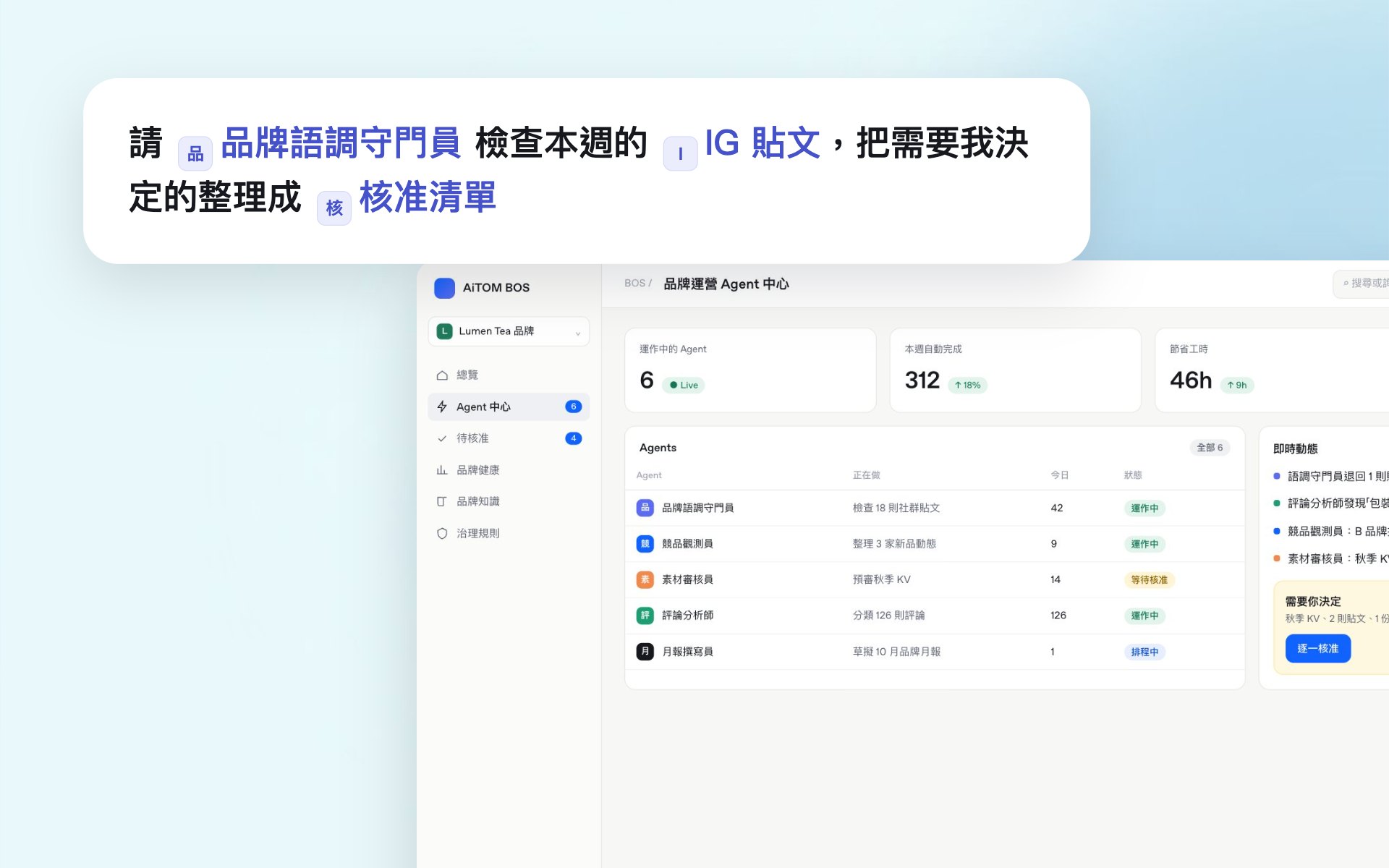Focus the 搜尋 search field
This screenshot has width=1389, height=868.
pyautogui.click(x=1362, y=284)
